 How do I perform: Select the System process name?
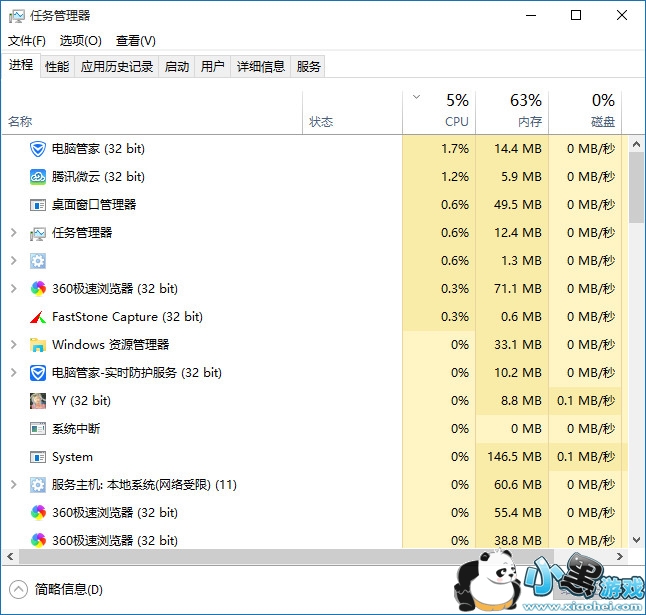tap(72, 457)
